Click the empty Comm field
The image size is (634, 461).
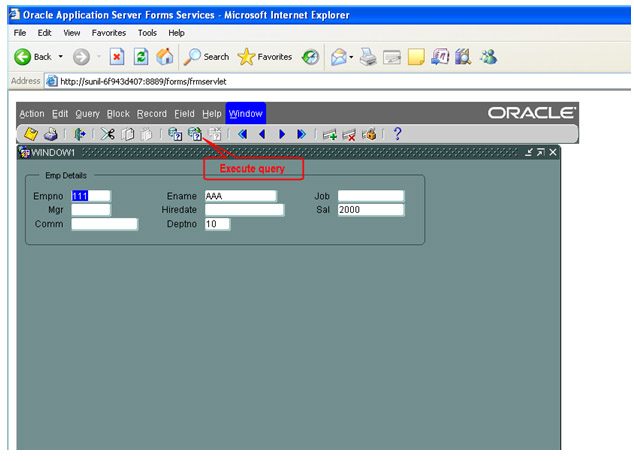(x=104, y=224)
